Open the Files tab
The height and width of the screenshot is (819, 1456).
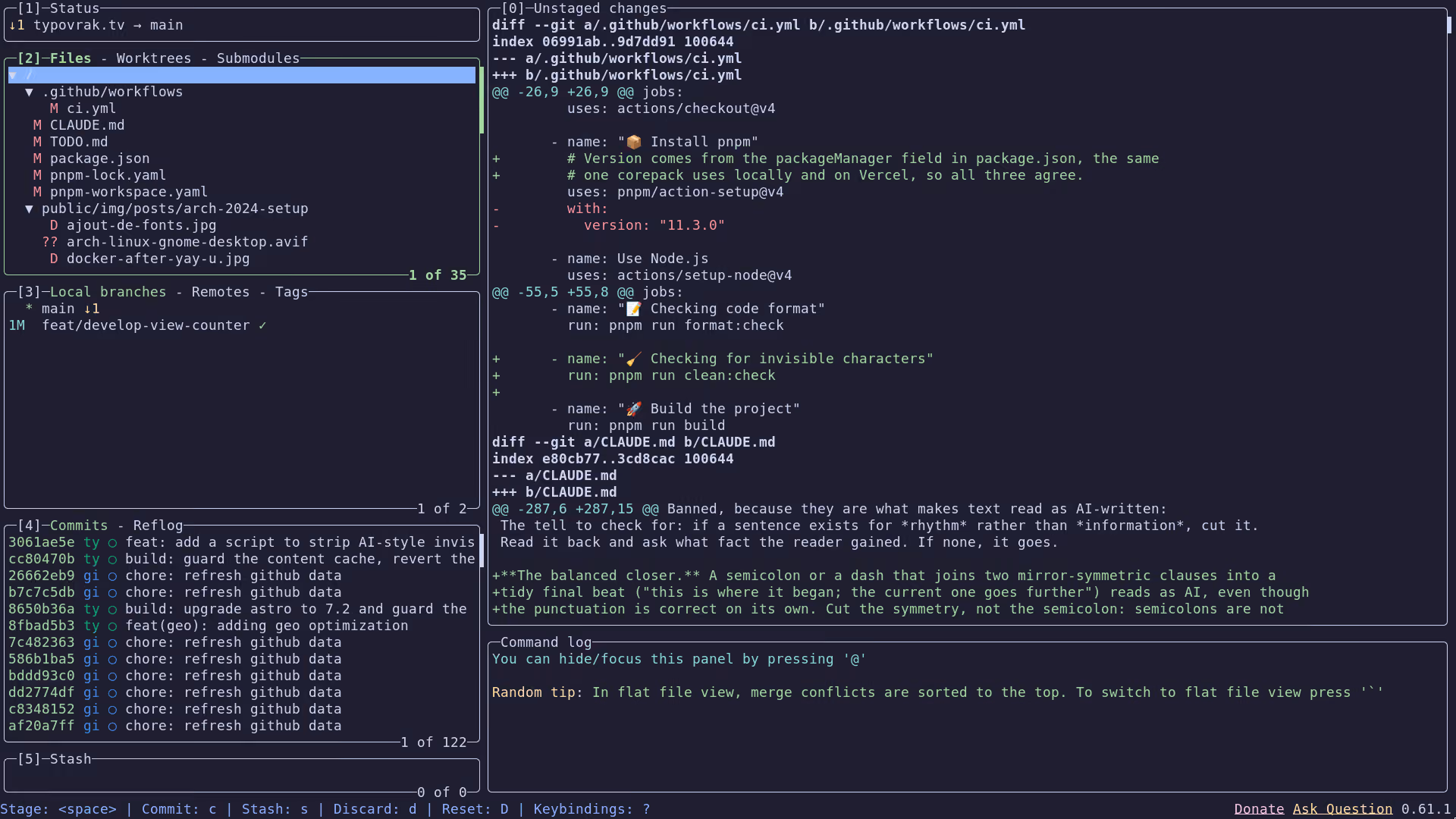[x=71, y=58]
